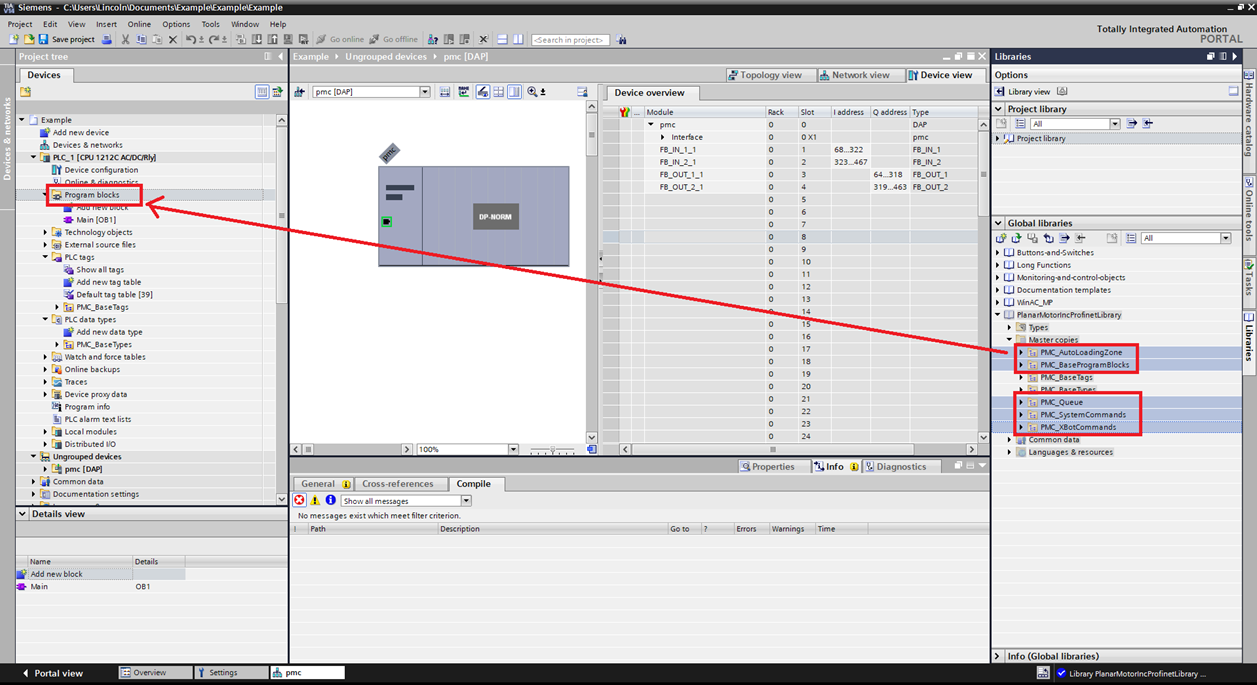Open the Options menu
This screenshot has height=685, width=1257.
pyautogui.click(x=175, y=24)
